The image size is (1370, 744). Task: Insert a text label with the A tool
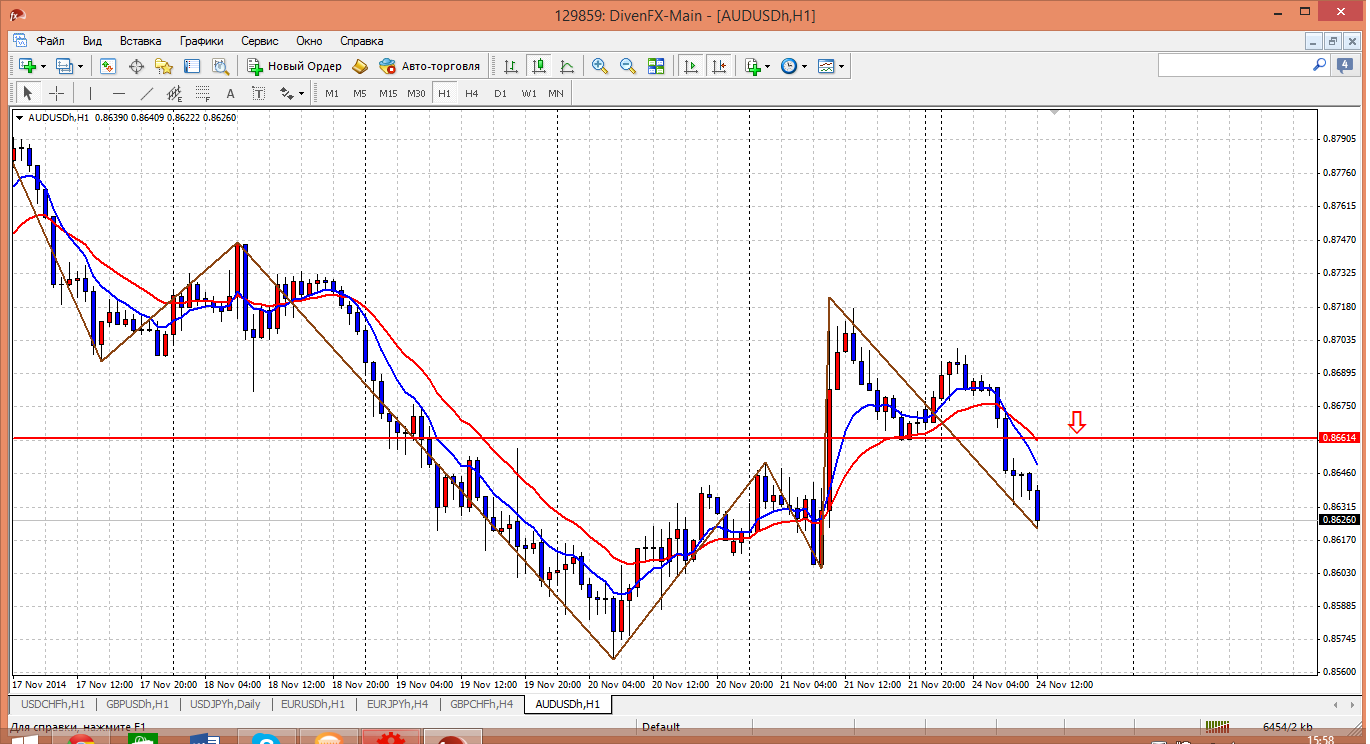pyautogui.click(x=230, y=93)
